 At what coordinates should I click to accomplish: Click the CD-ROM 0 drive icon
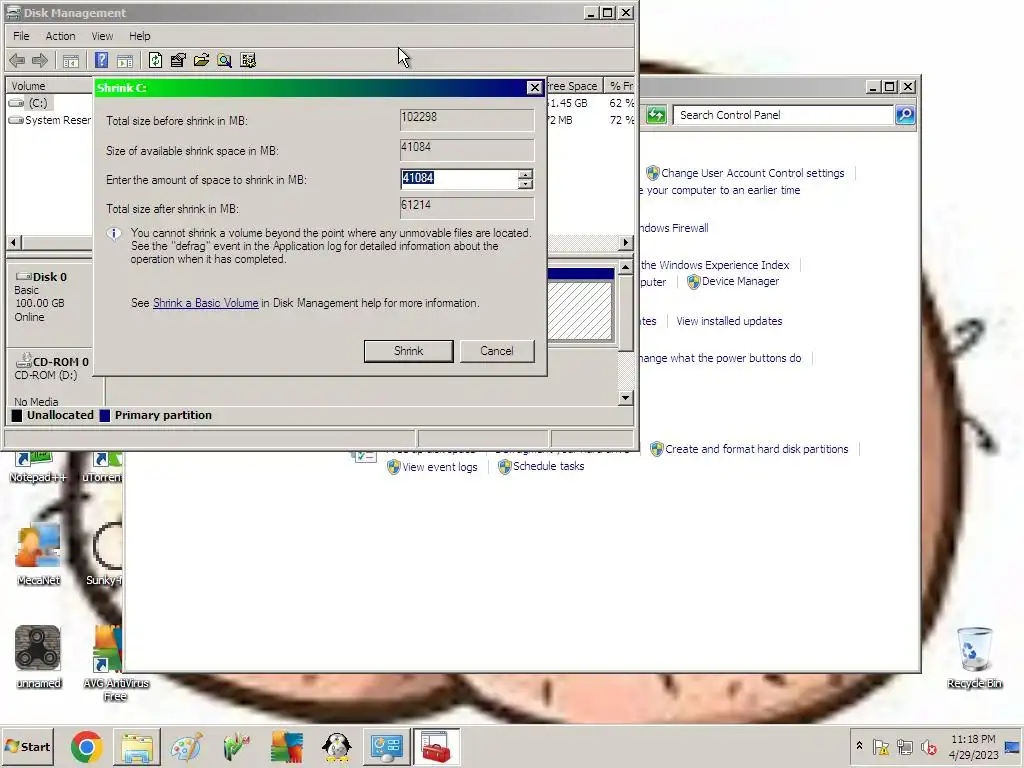pos(24,360)
